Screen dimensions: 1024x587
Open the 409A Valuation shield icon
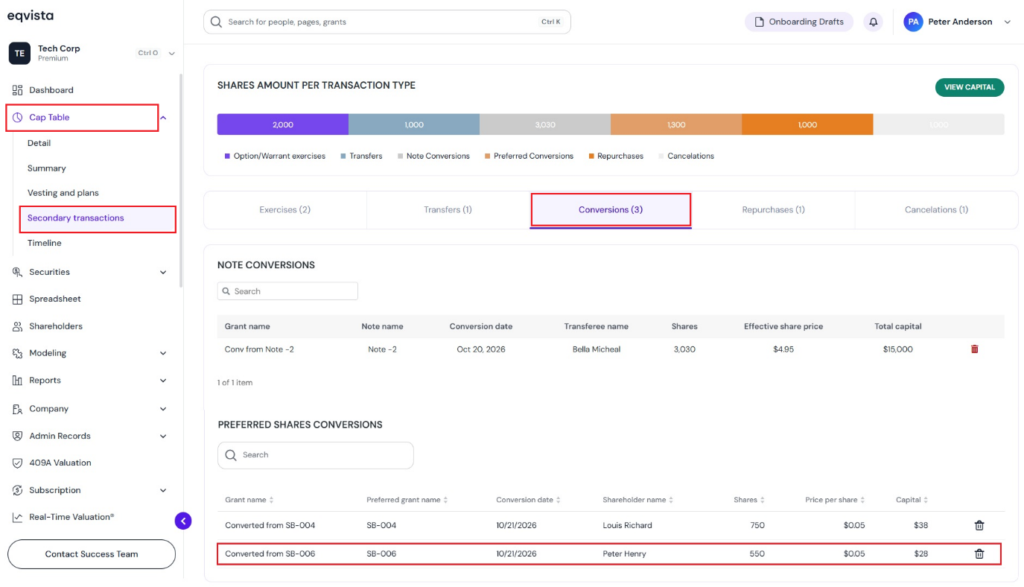tap(18, 463)
